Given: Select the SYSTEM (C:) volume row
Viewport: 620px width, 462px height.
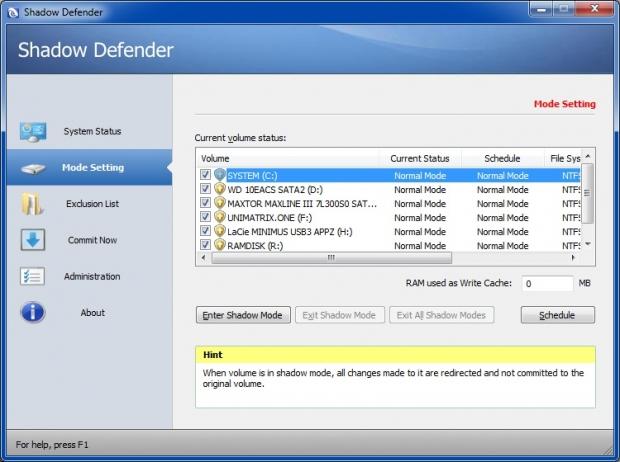Looking at the screenshot, I should click(x=388, y=175).
